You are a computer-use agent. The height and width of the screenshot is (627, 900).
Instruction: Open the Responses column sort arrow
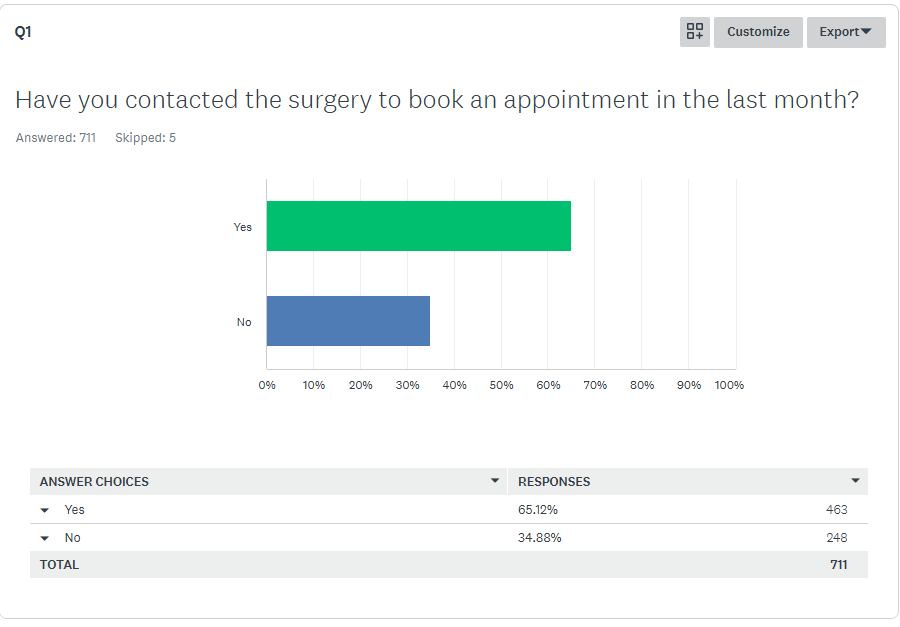855,481
